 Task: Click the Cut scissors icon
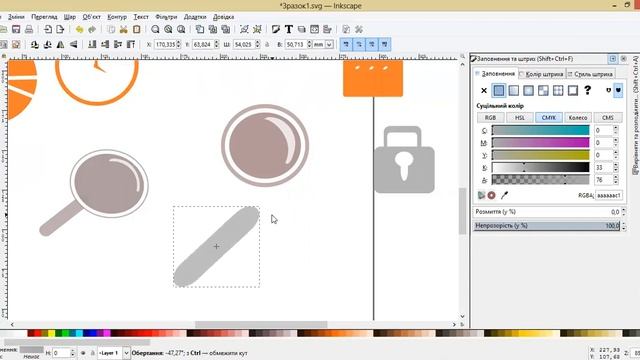pyautogui.click(x=123, y=29)
